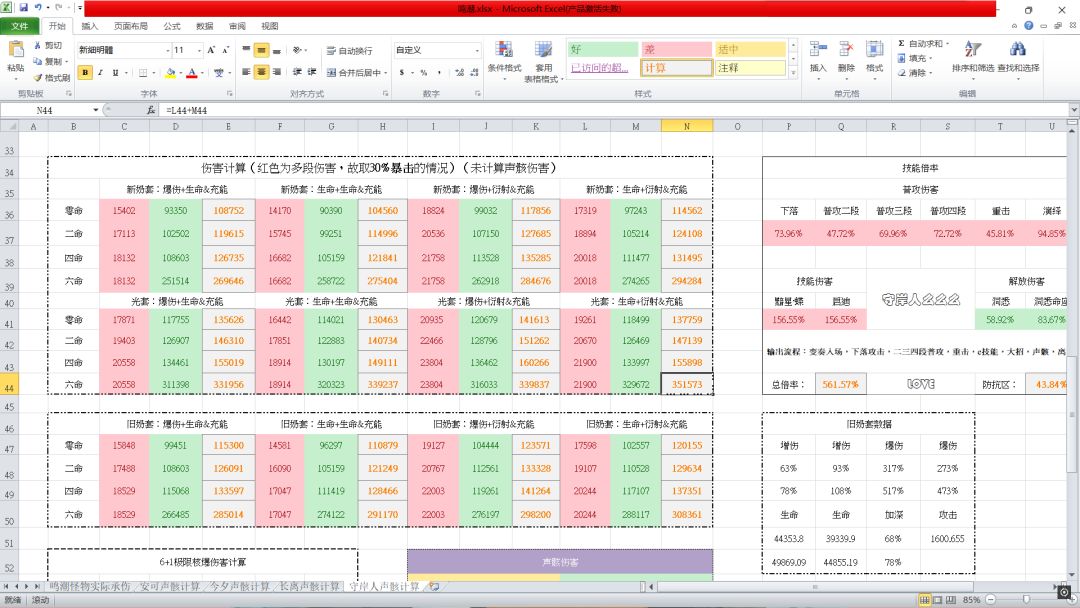Click the text Orientation icon
Viewport: 1080px width, 608px height.
297,50
